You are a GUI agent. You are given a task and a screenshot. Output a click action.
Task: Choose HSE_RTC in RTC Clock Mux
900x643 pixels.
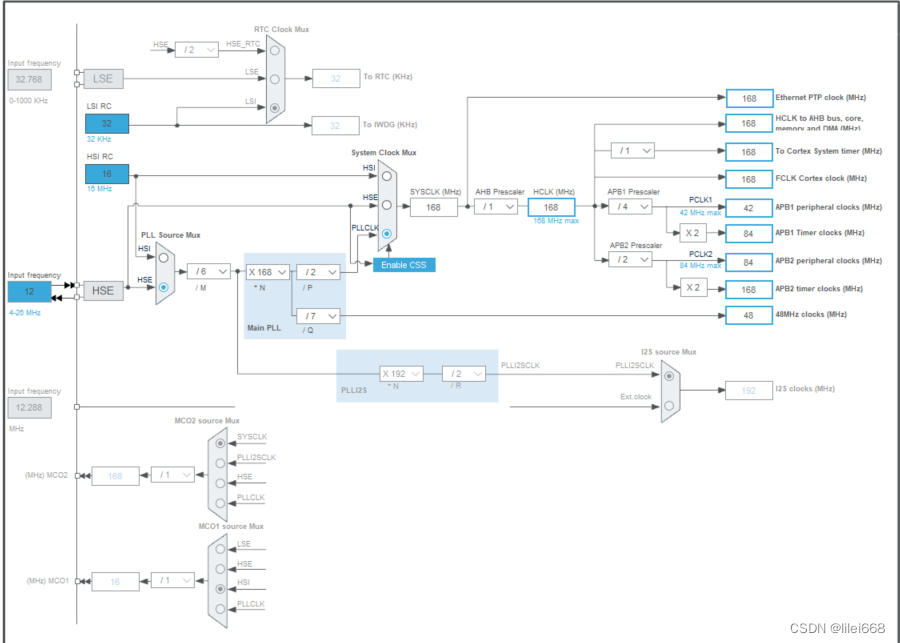(275, 51)
